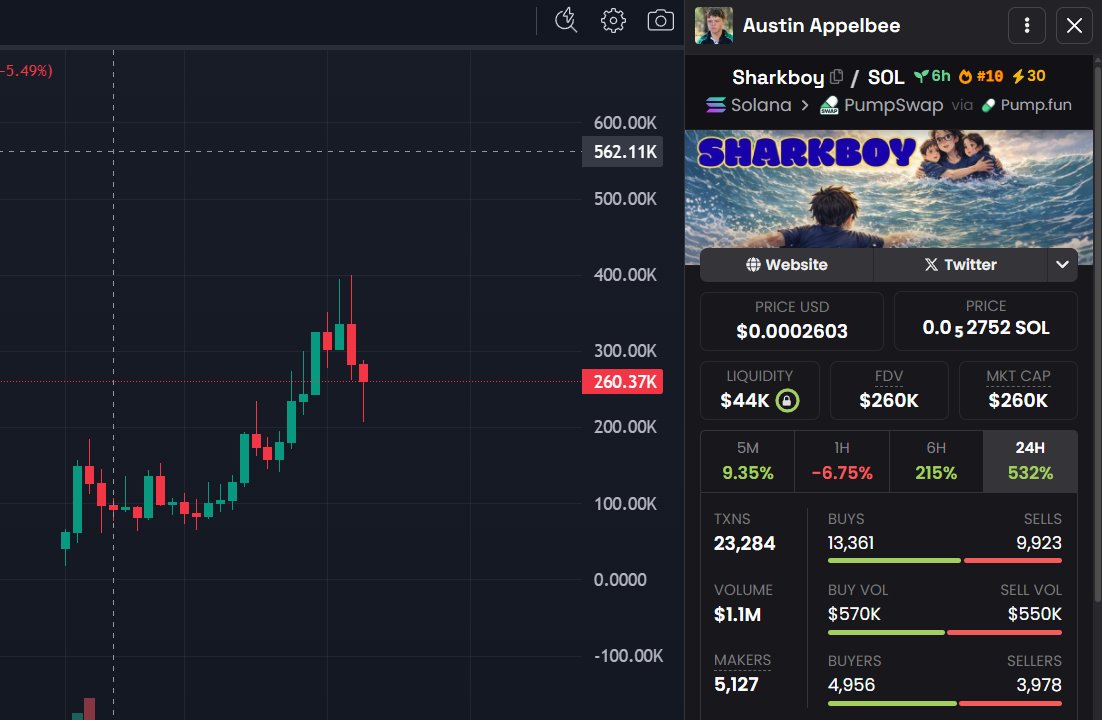Viewport: 1102px width, 720px height.
Task: Open the Pump.fun link
Action: tap(1026, 105)
